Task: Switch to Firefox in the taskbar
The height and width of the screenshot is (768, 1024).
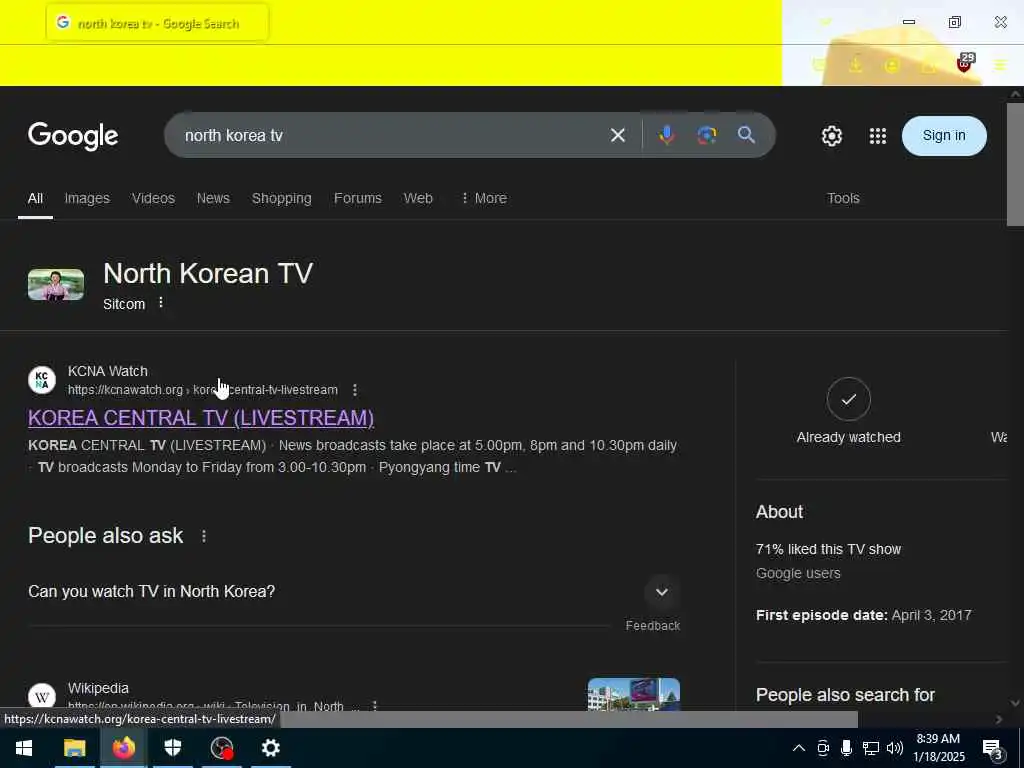Action: (123, 748)
